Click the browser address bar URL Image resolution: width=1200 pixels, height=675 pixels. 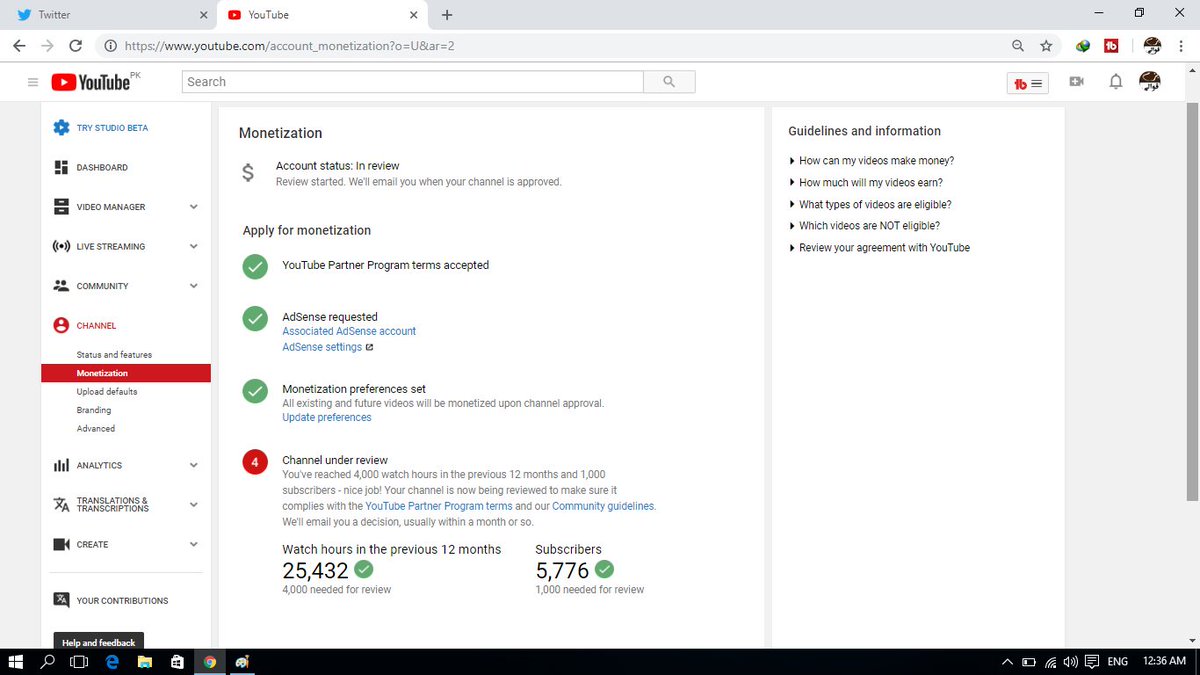[x=290, y=46]
